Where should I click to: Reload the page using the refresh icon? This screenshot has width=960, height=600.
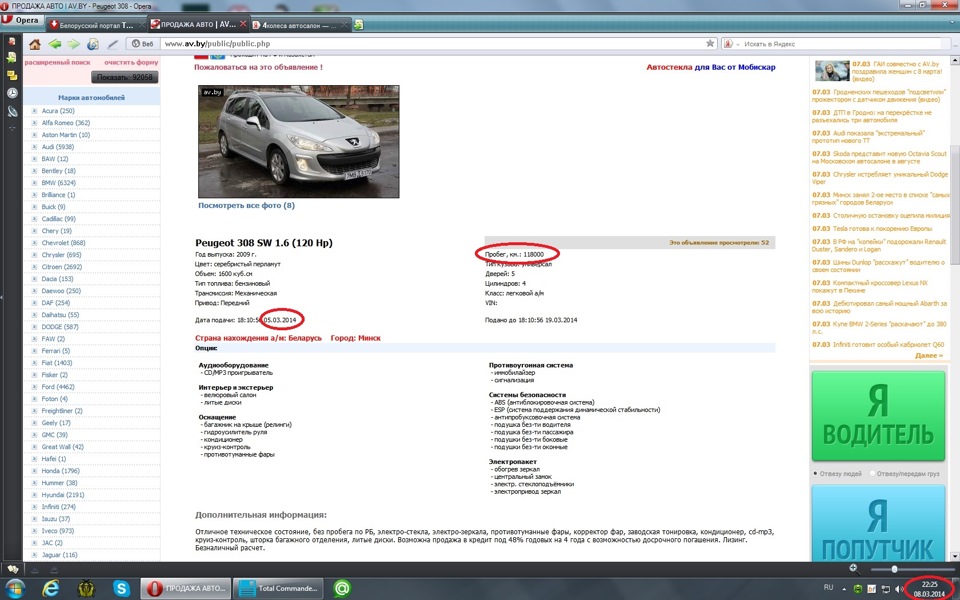point(93,44)
